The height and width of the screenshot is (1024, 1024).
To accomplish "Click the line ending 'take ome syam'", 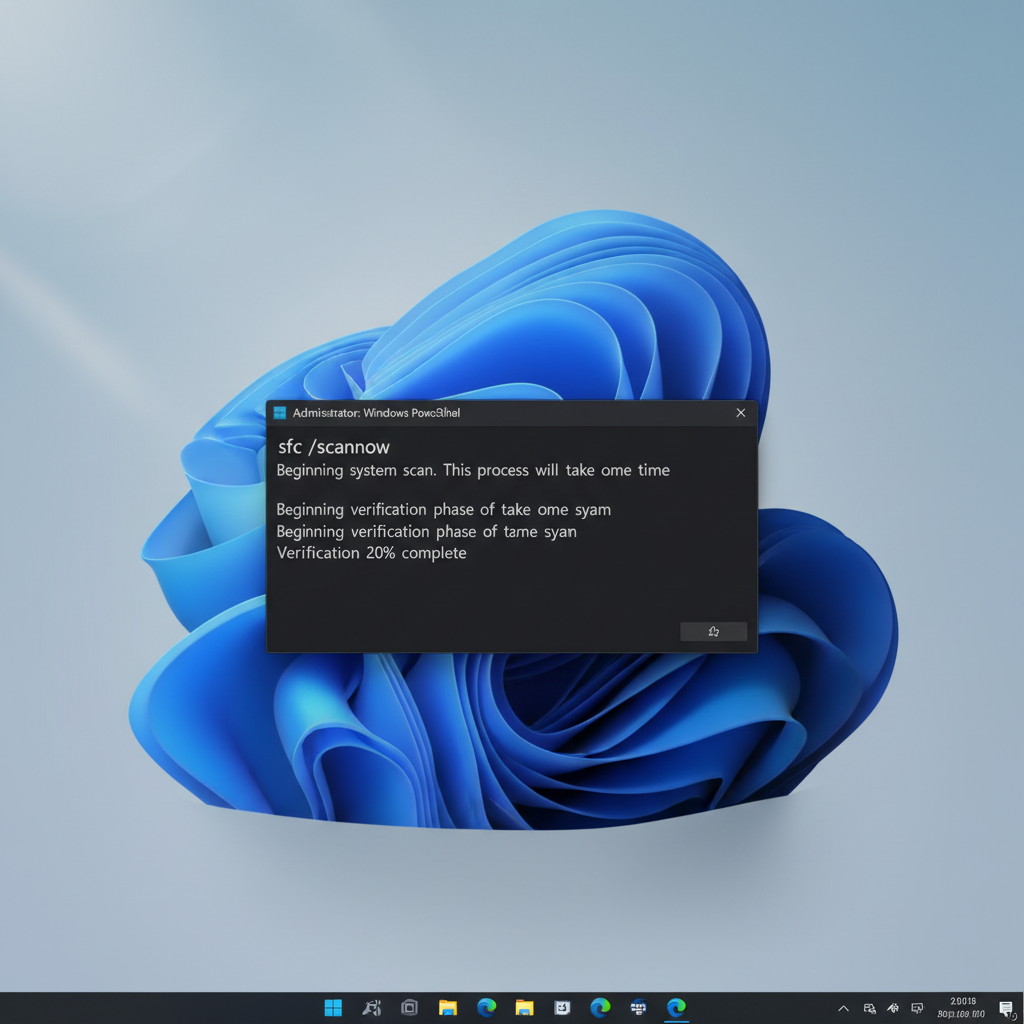I will [x=443, y=509].
